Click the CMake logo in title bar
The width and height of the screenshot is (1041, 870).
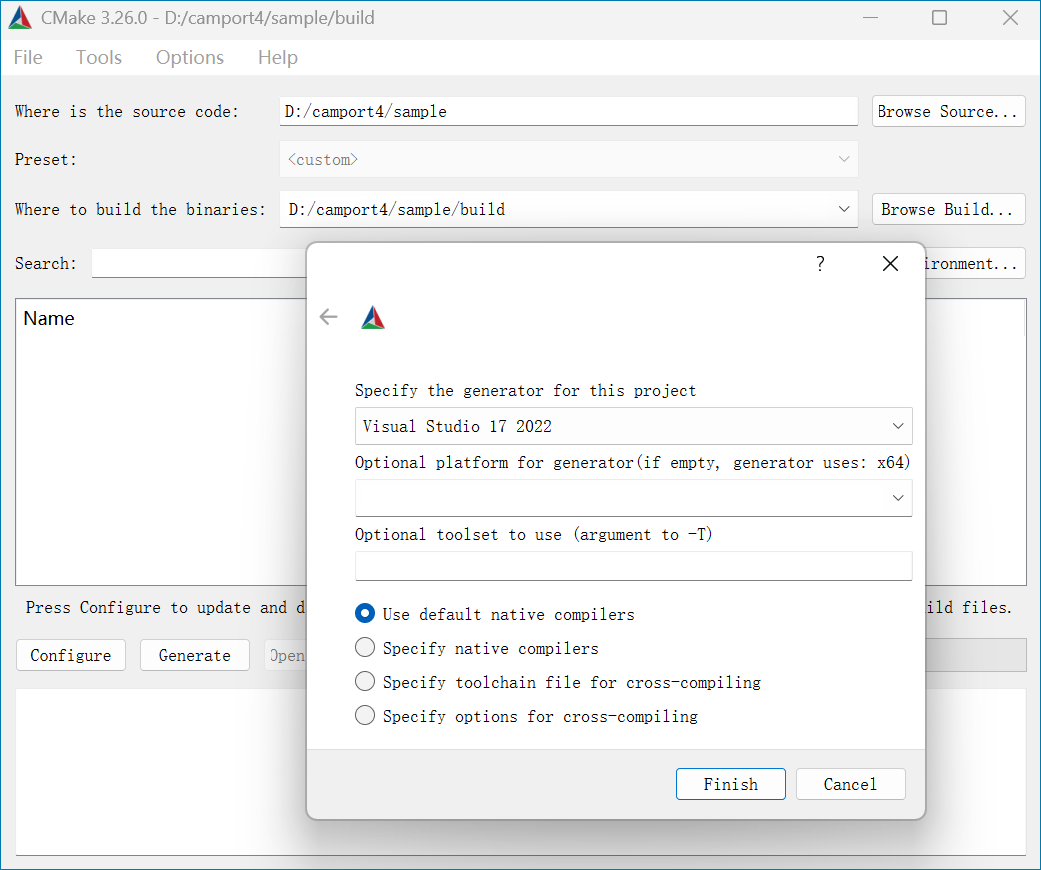click(20, 18)
